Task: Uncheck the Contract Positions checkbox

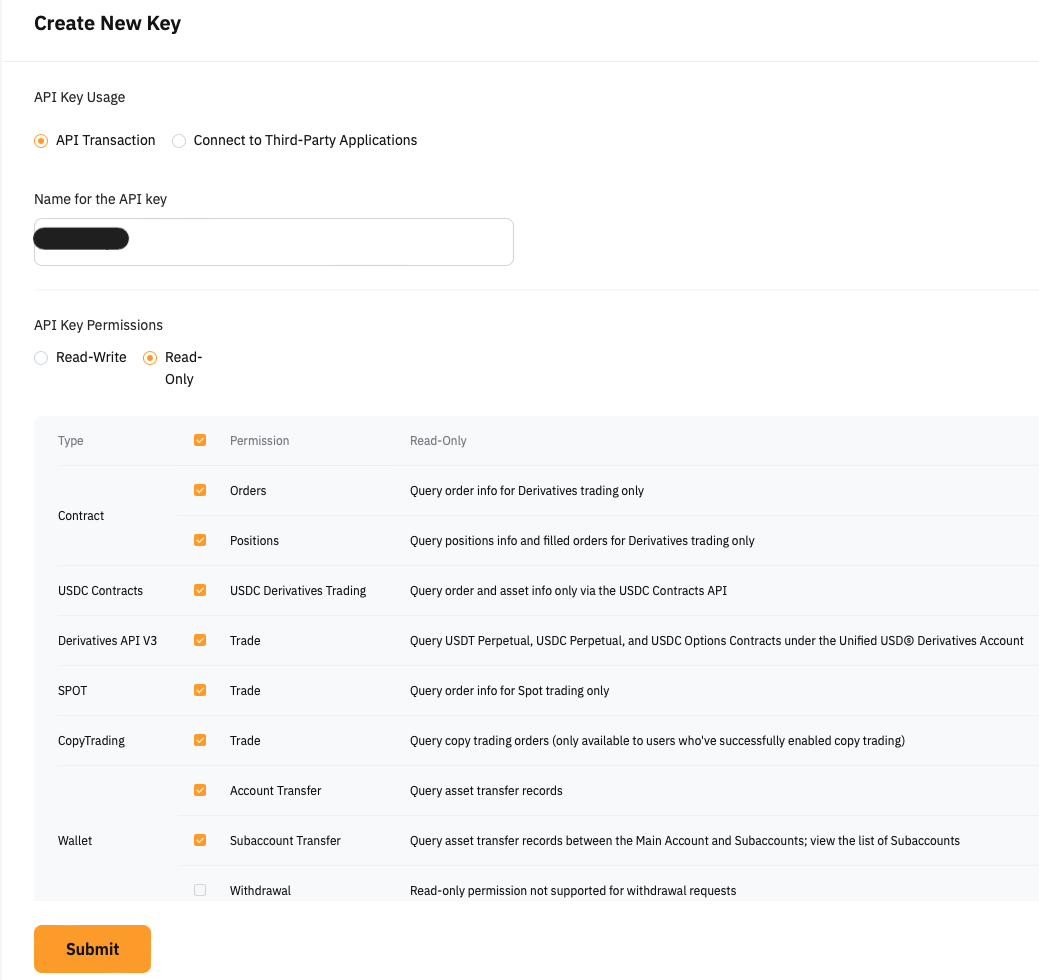Action: (x=200, y=540)
